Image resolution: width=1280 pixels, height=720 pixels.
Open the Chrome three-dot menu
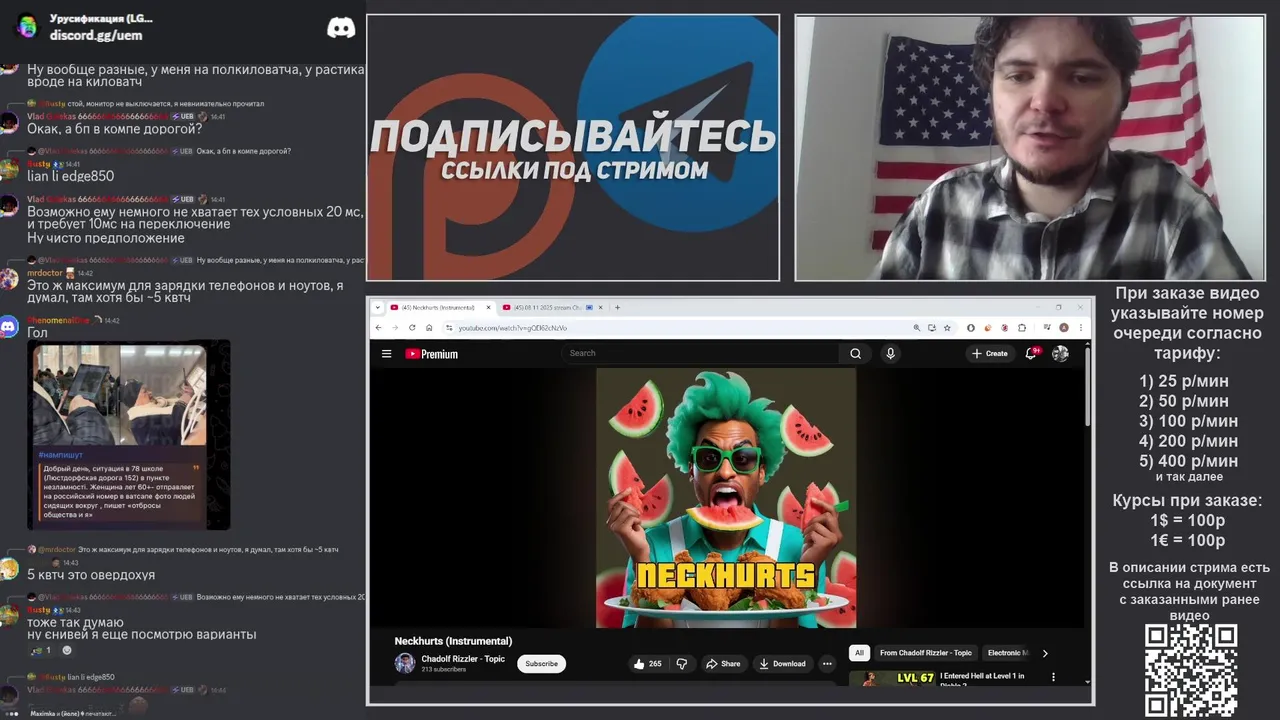point(1080,328)
